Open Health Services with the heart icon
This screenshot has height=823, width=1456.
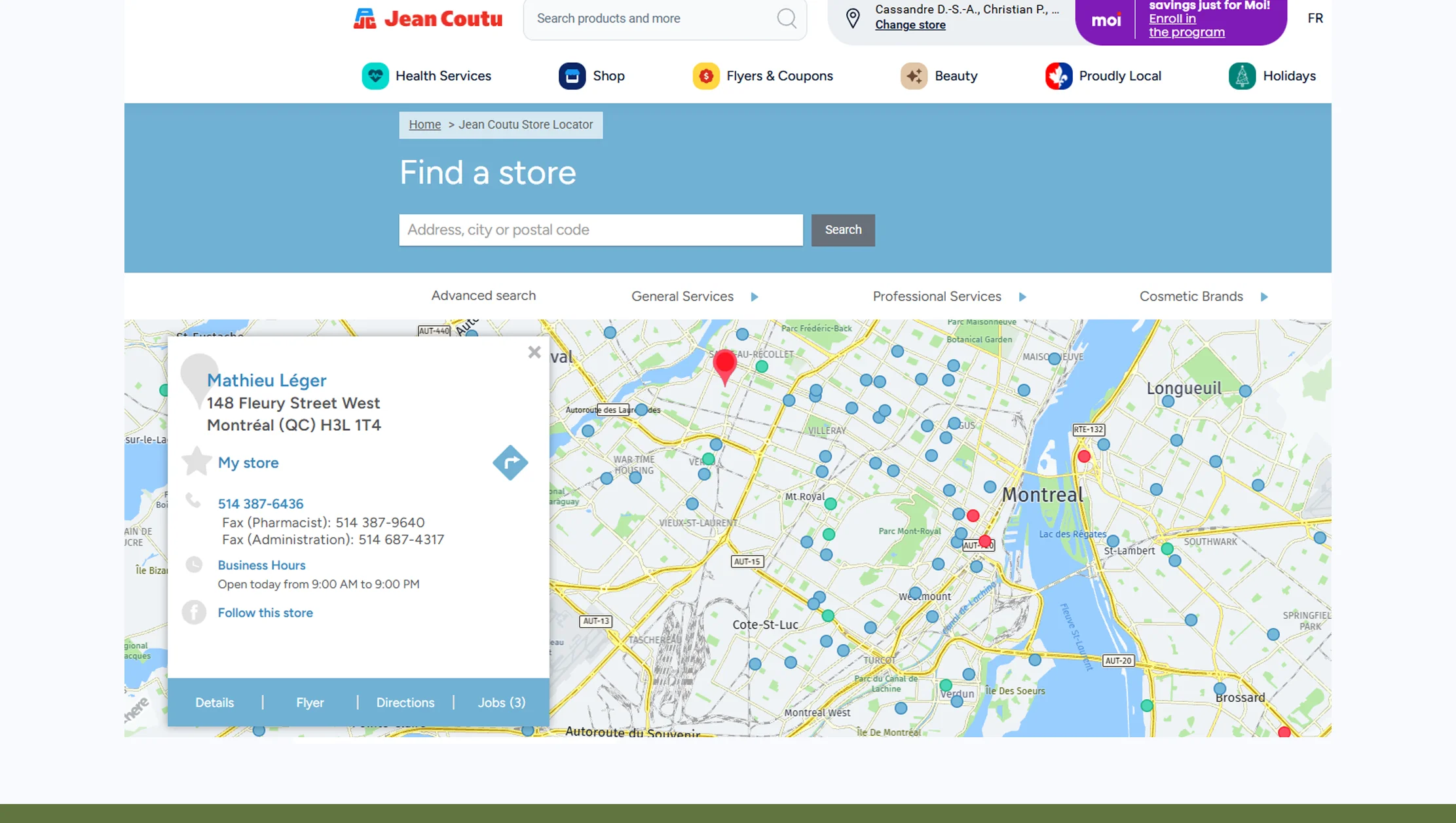[375, 76]
